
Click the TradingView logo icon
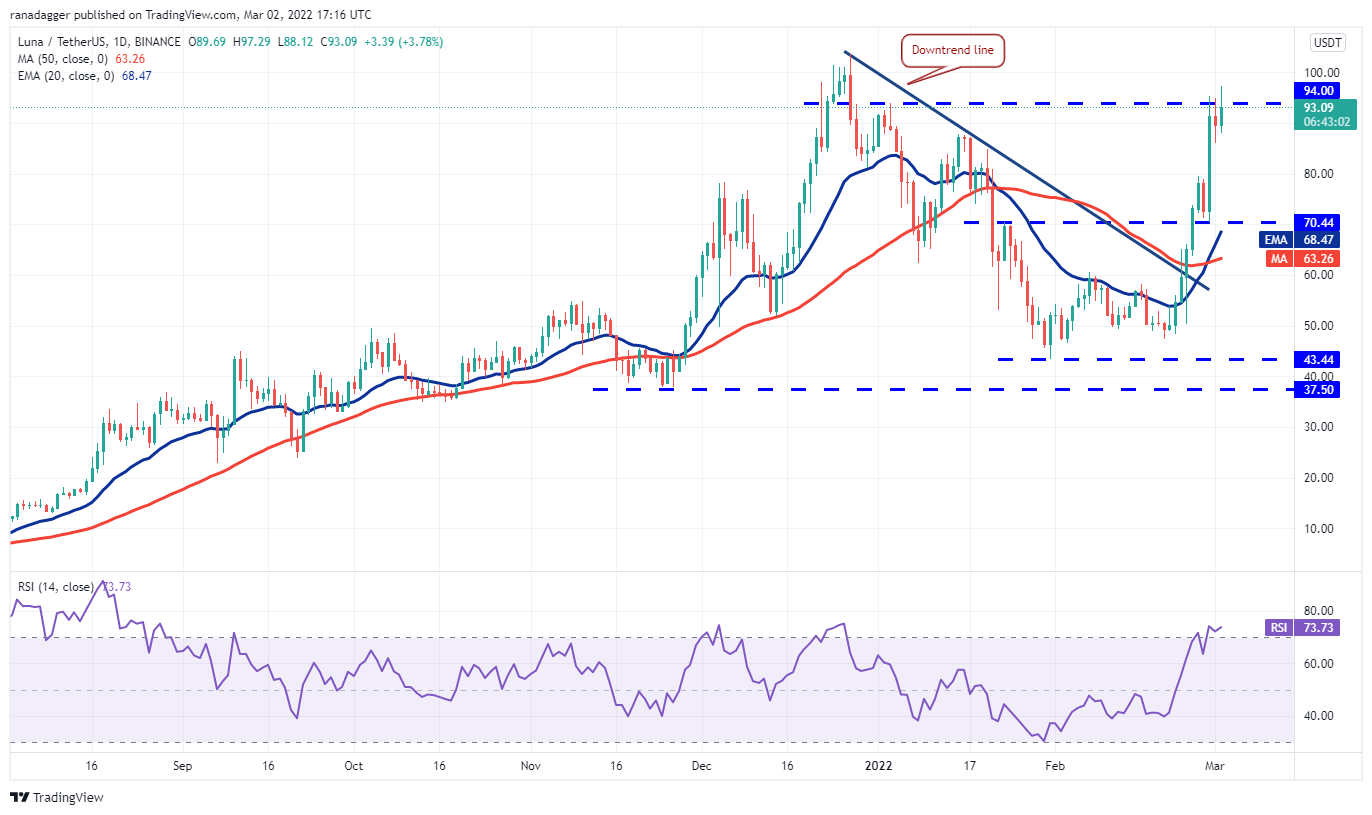(x=19, y=797)
